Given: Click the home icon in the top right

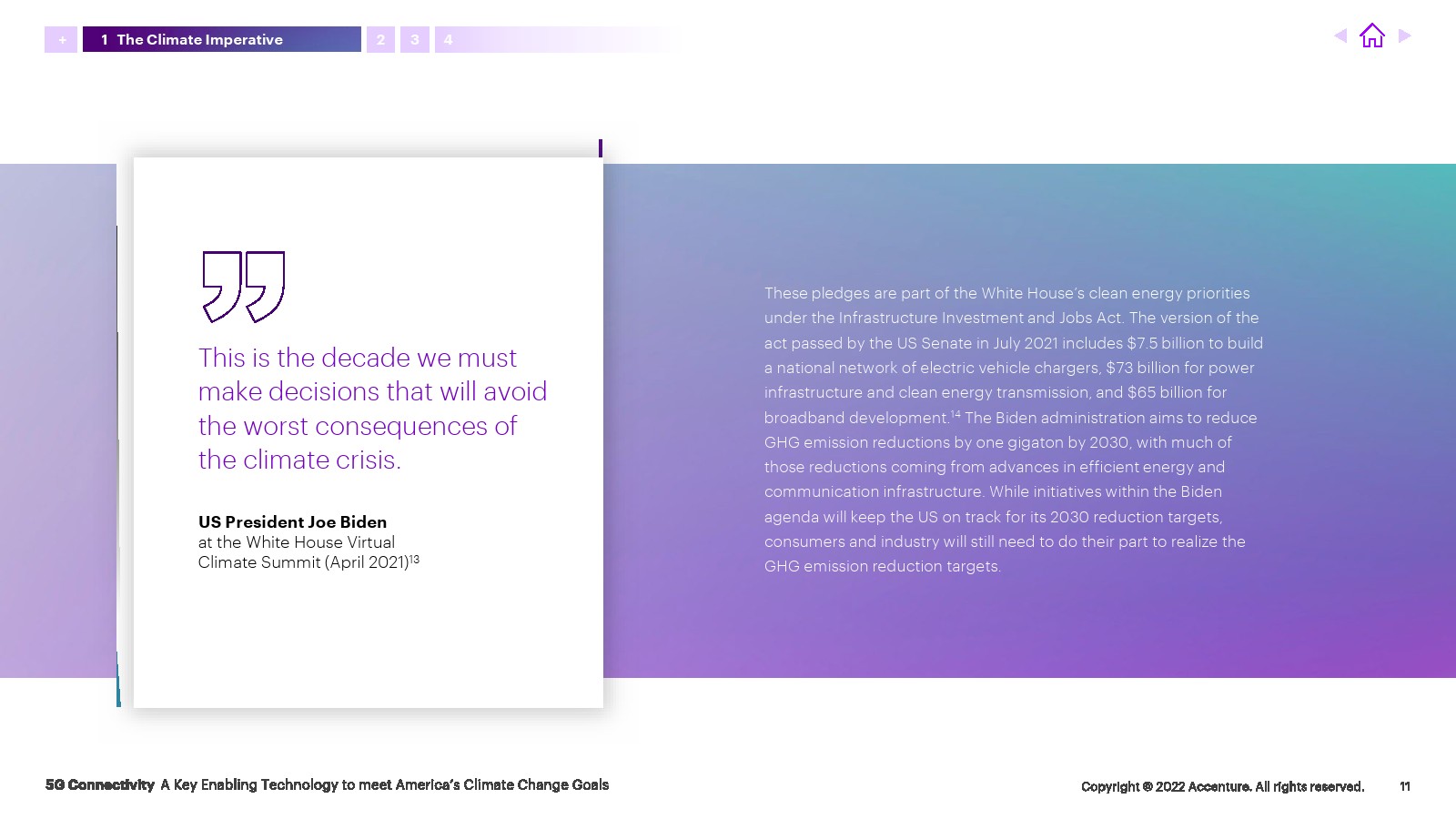Looking at the screenshot, I should pyautogui.click(x=1371, y=36).
